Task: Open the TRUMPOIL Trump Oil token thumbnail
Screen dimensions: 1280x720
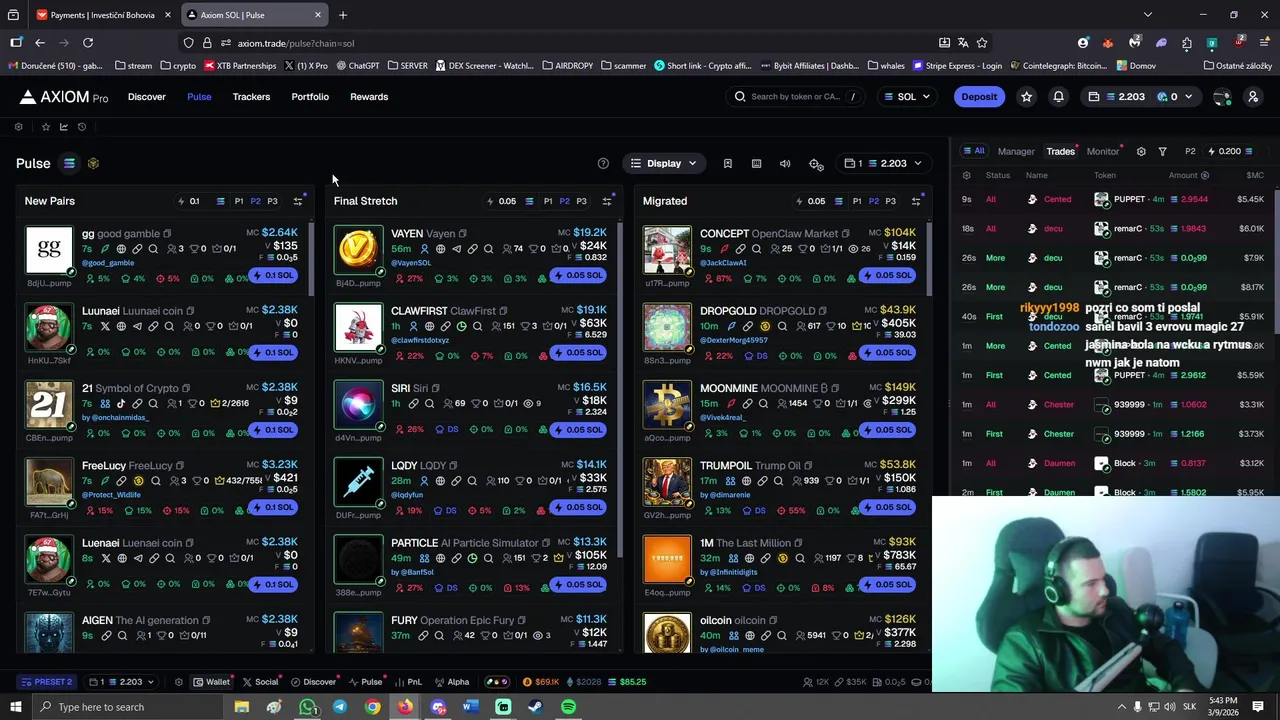Action: point(667,482)
